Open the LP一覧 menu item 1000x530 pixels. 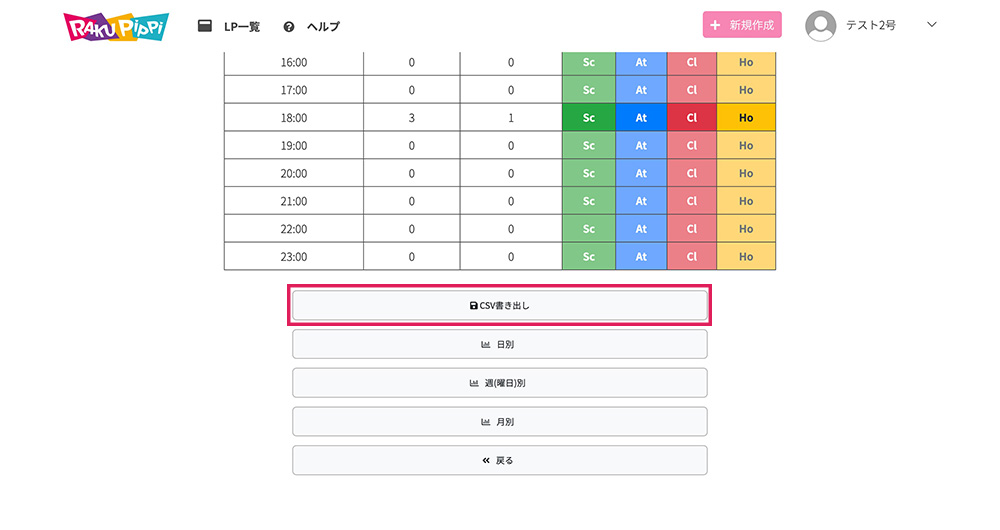[242, 27]
